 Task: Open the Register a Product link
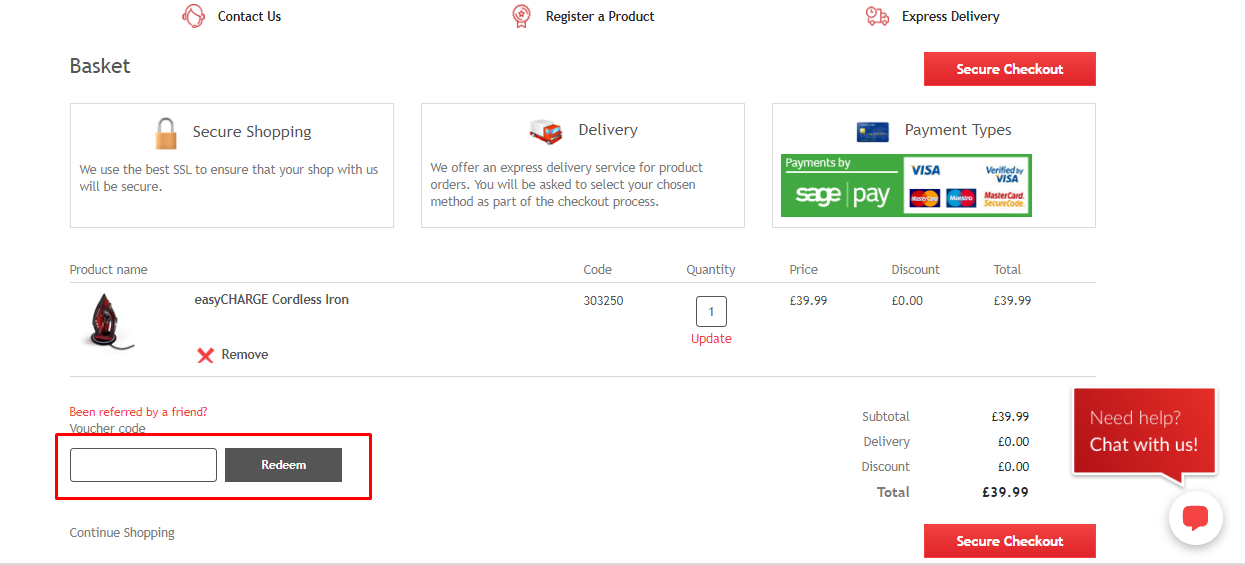coord(600,16)
